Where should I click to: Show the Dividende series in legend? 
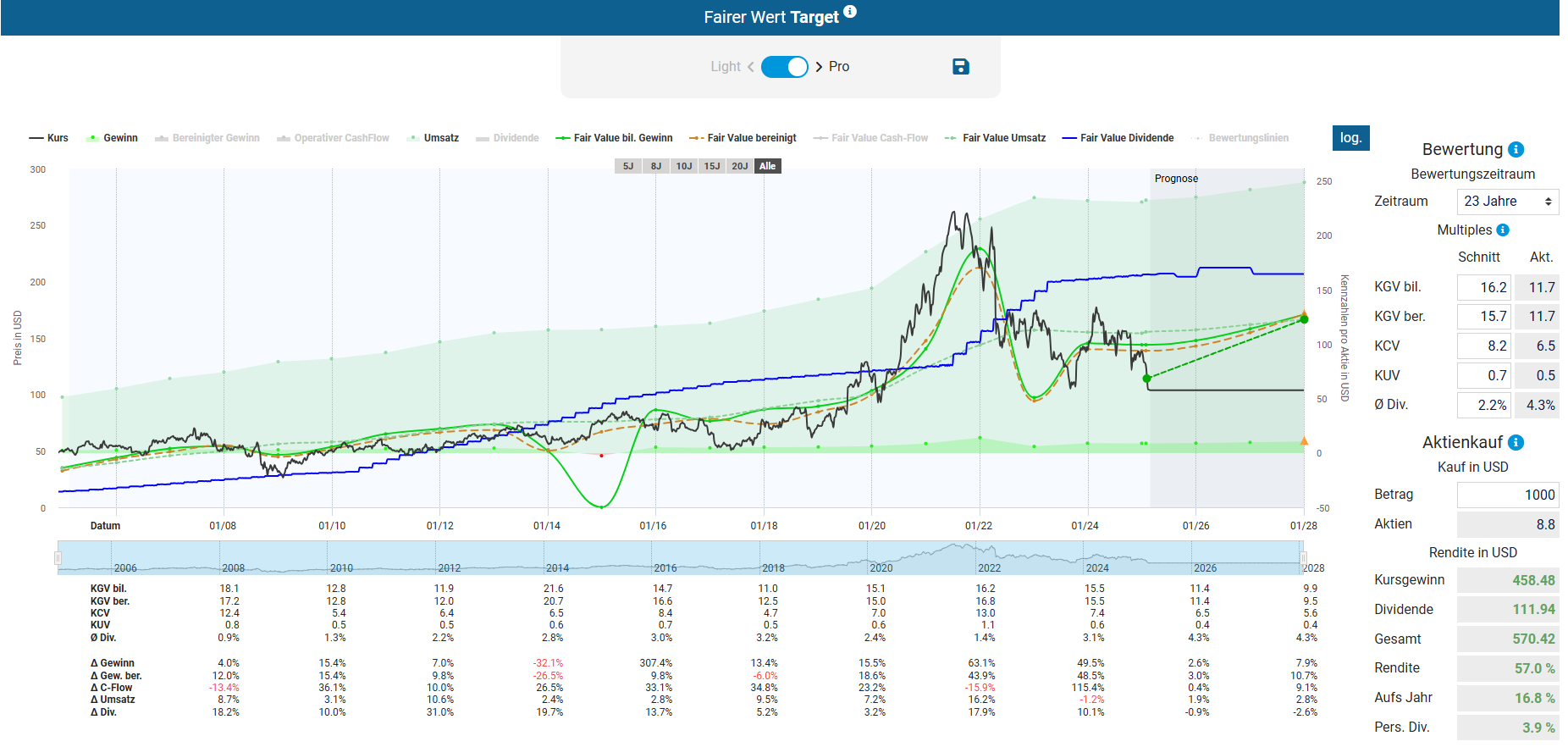507,138
